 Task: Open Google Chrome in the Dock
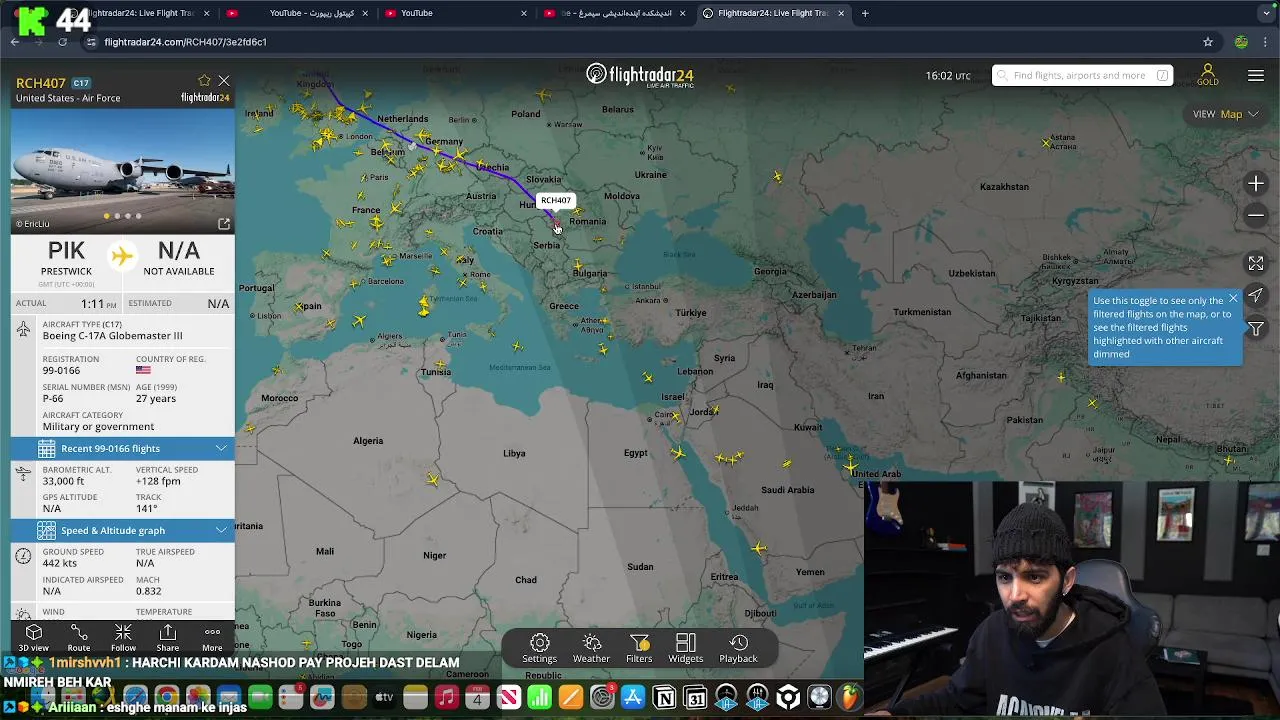[167, 697]
